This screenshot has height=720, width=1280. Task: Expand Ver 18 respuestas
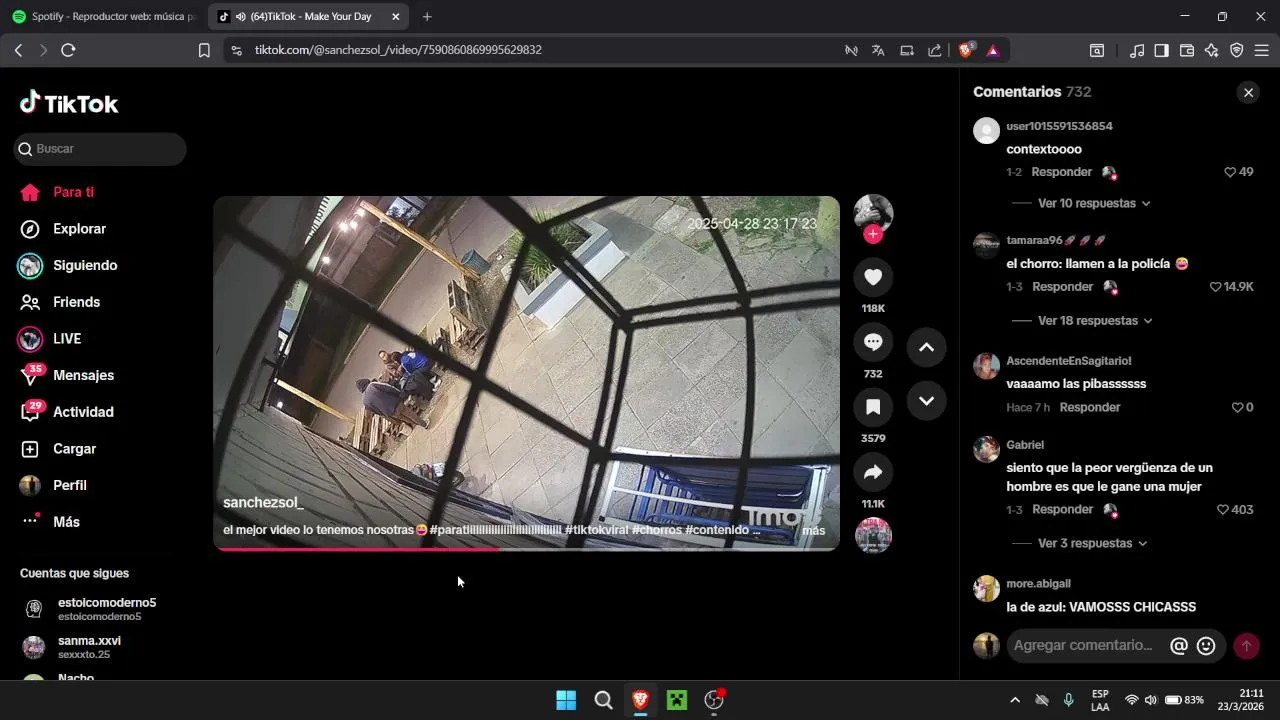(1095, 321)
